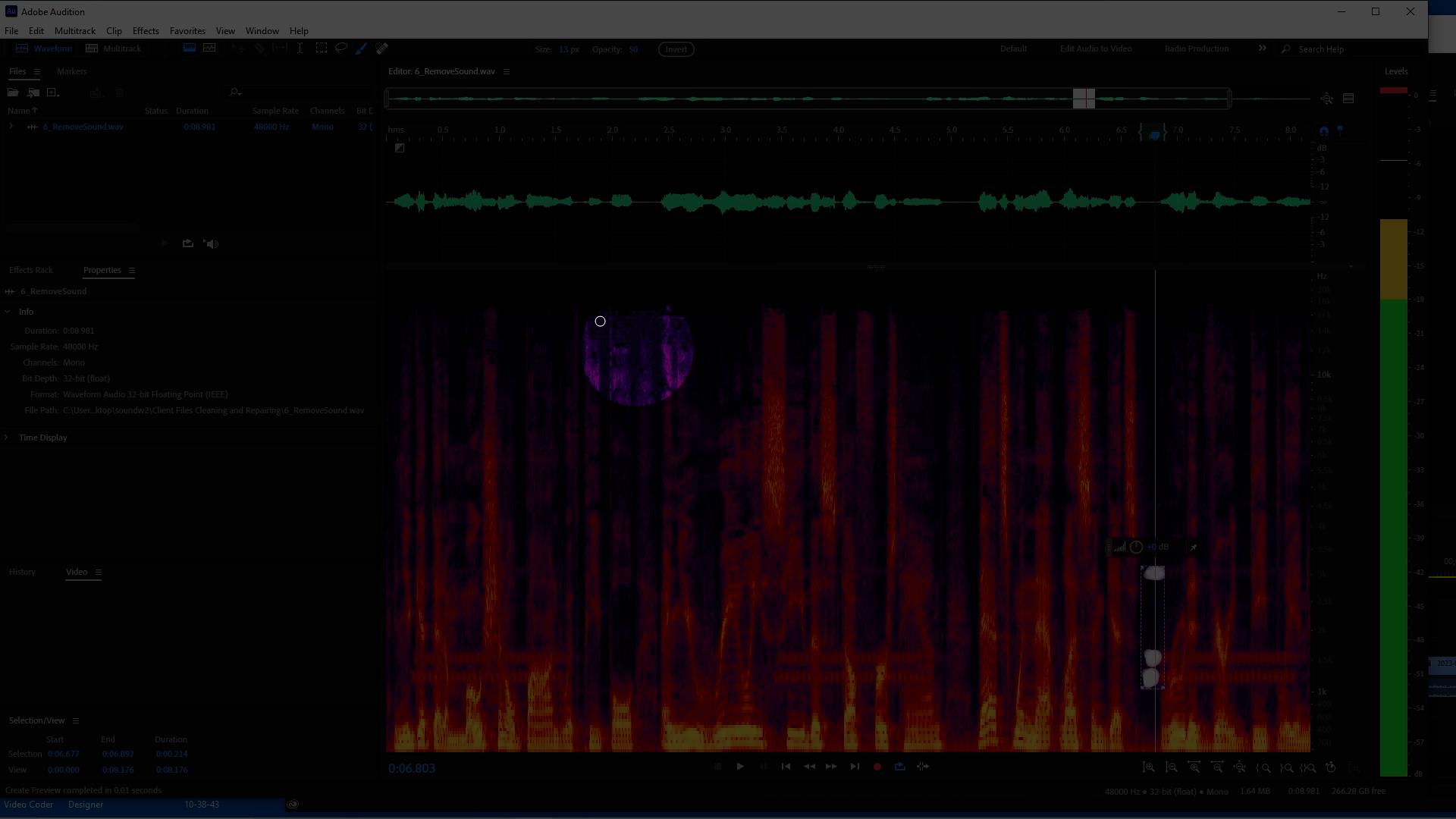This screenshot has width=1456, height=819.
Task: Switch to the Markers tab
Action: tap(71, 71)
